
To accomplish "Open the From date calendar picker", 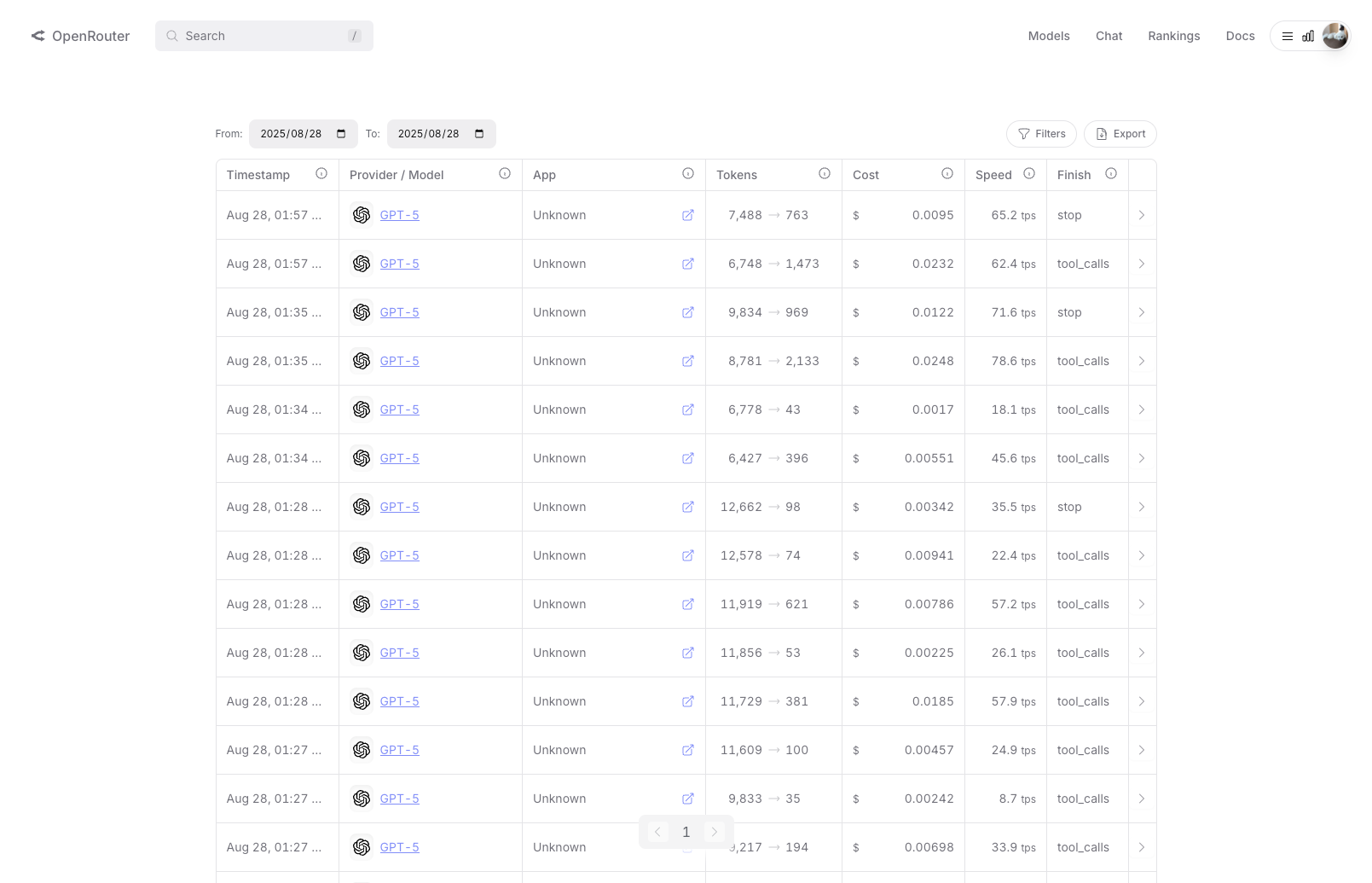I will (341, 134).
